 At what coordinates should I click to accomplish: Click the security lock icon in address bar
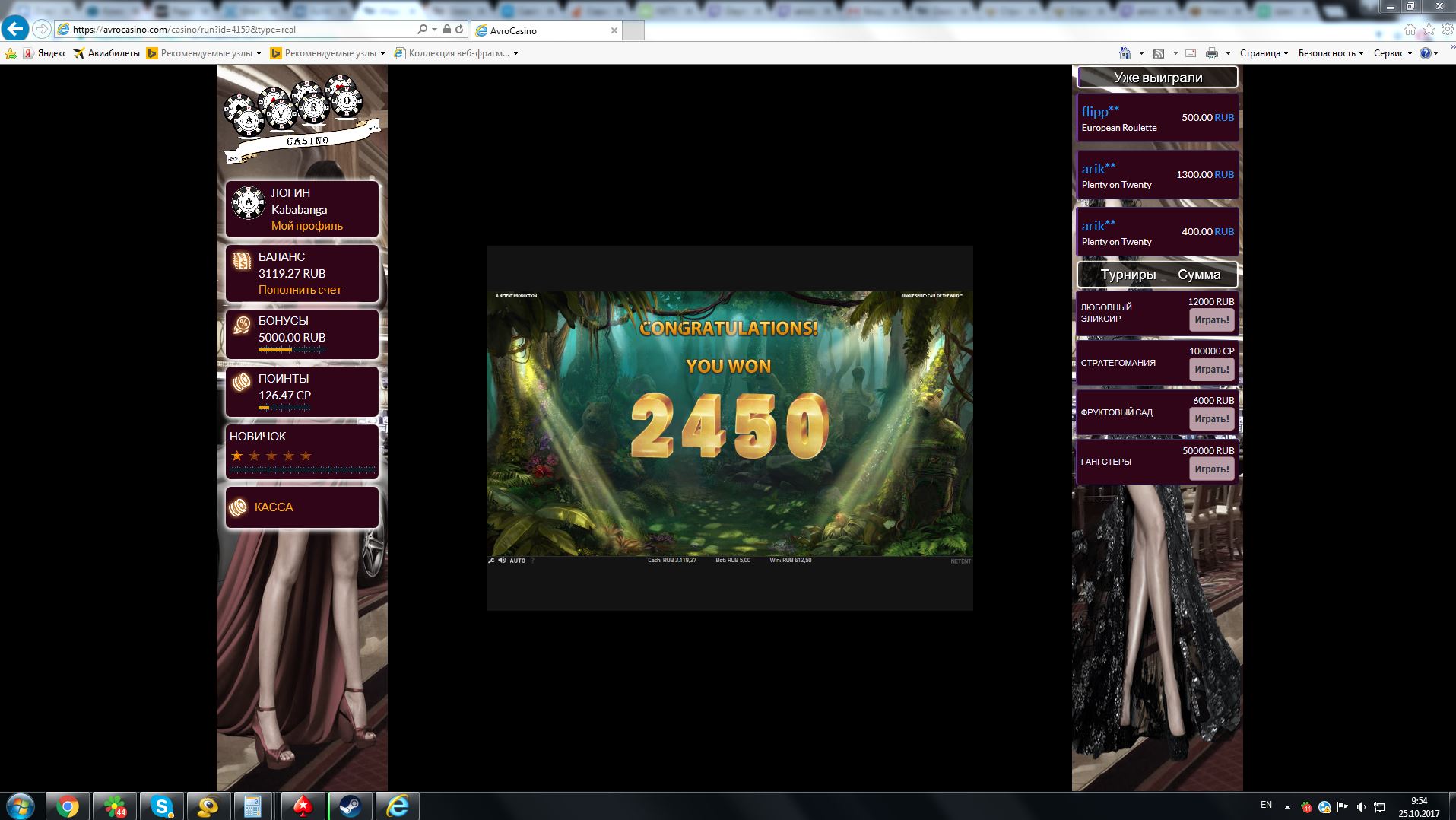tap(447, 30)
